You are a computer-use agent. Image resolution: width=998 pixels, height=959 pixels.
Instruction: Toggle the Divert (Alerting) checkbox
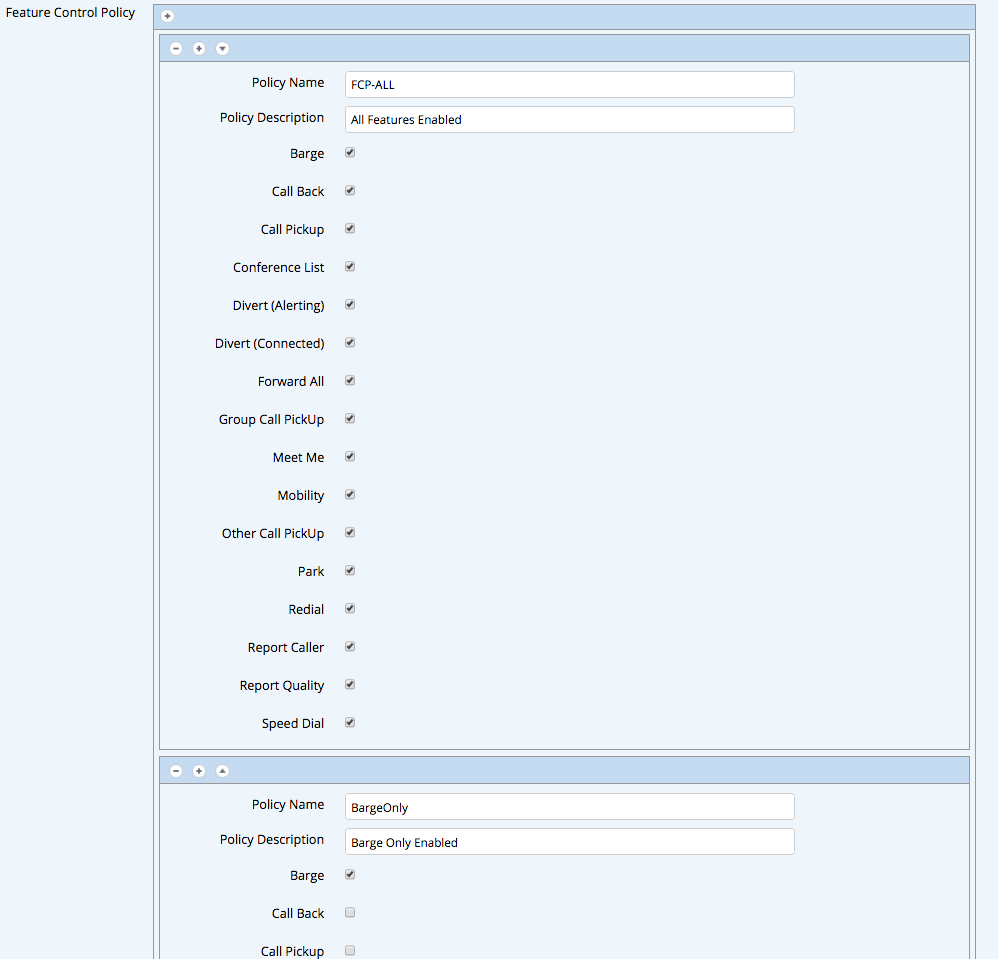pyautogui.click(x=350, y=305)
